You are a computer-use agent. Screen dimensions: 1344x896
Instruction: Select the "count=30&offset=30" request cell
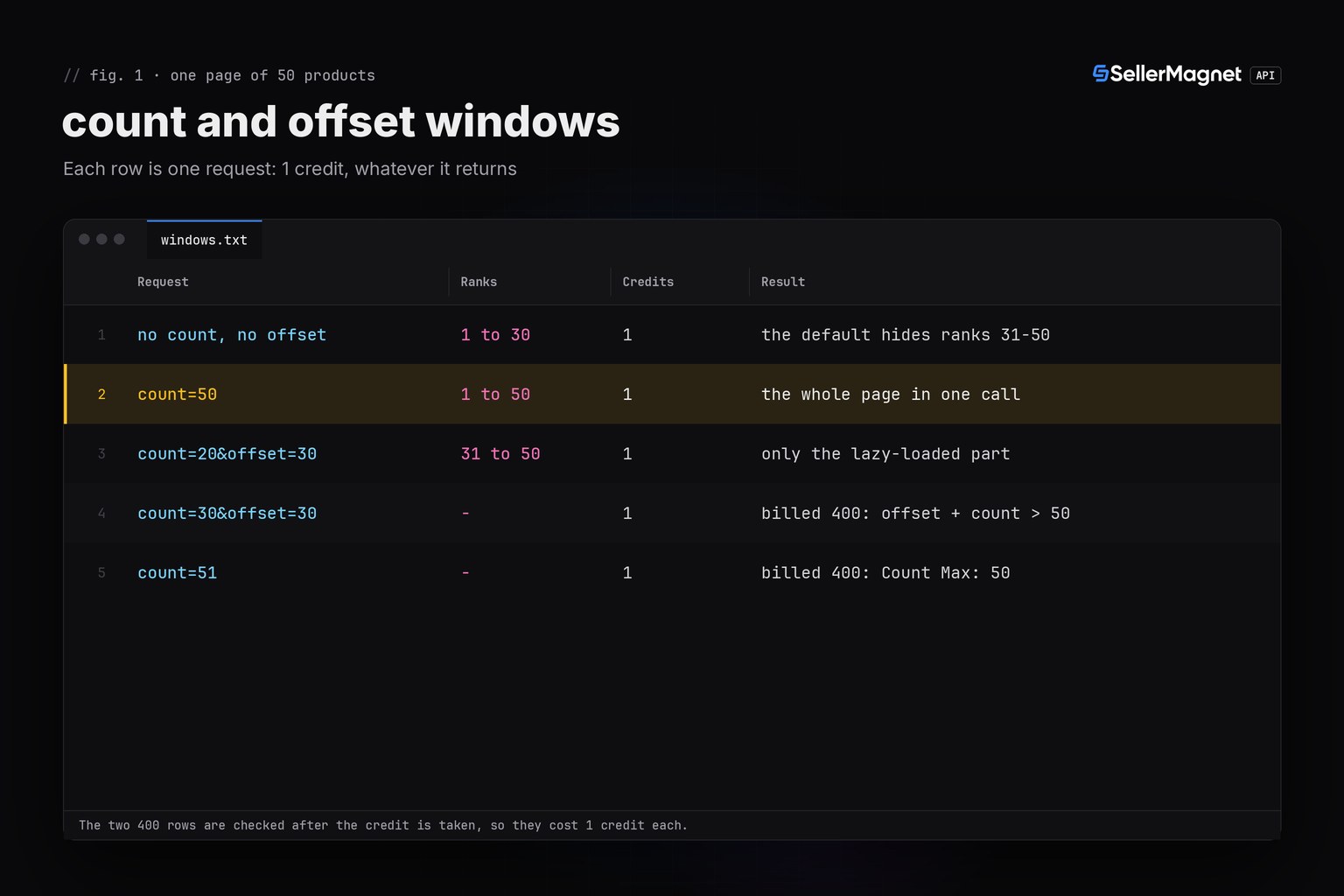(x=227, y=514)
